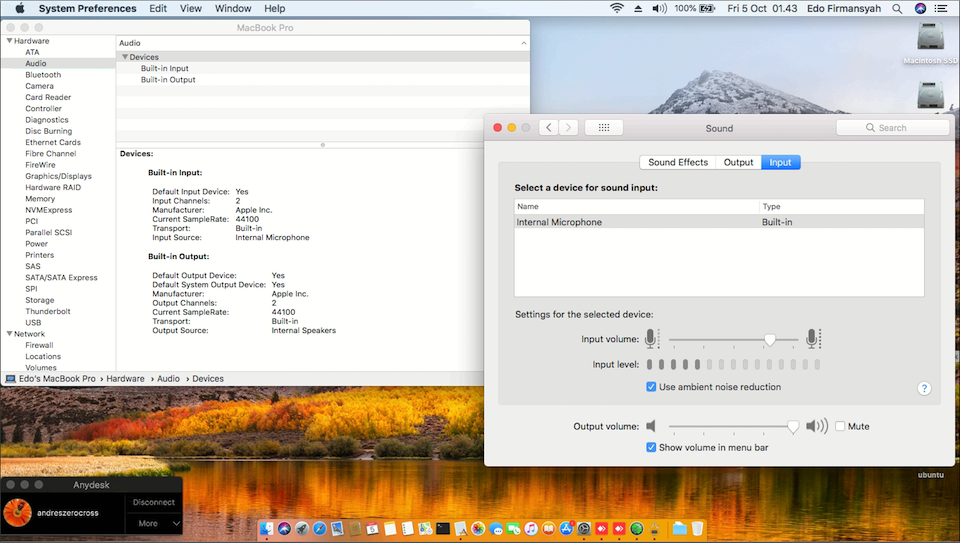The width and height of the screenshot is (960, 543).
Task: Open System Preferences gear in Dock
Action: [584, 528]
